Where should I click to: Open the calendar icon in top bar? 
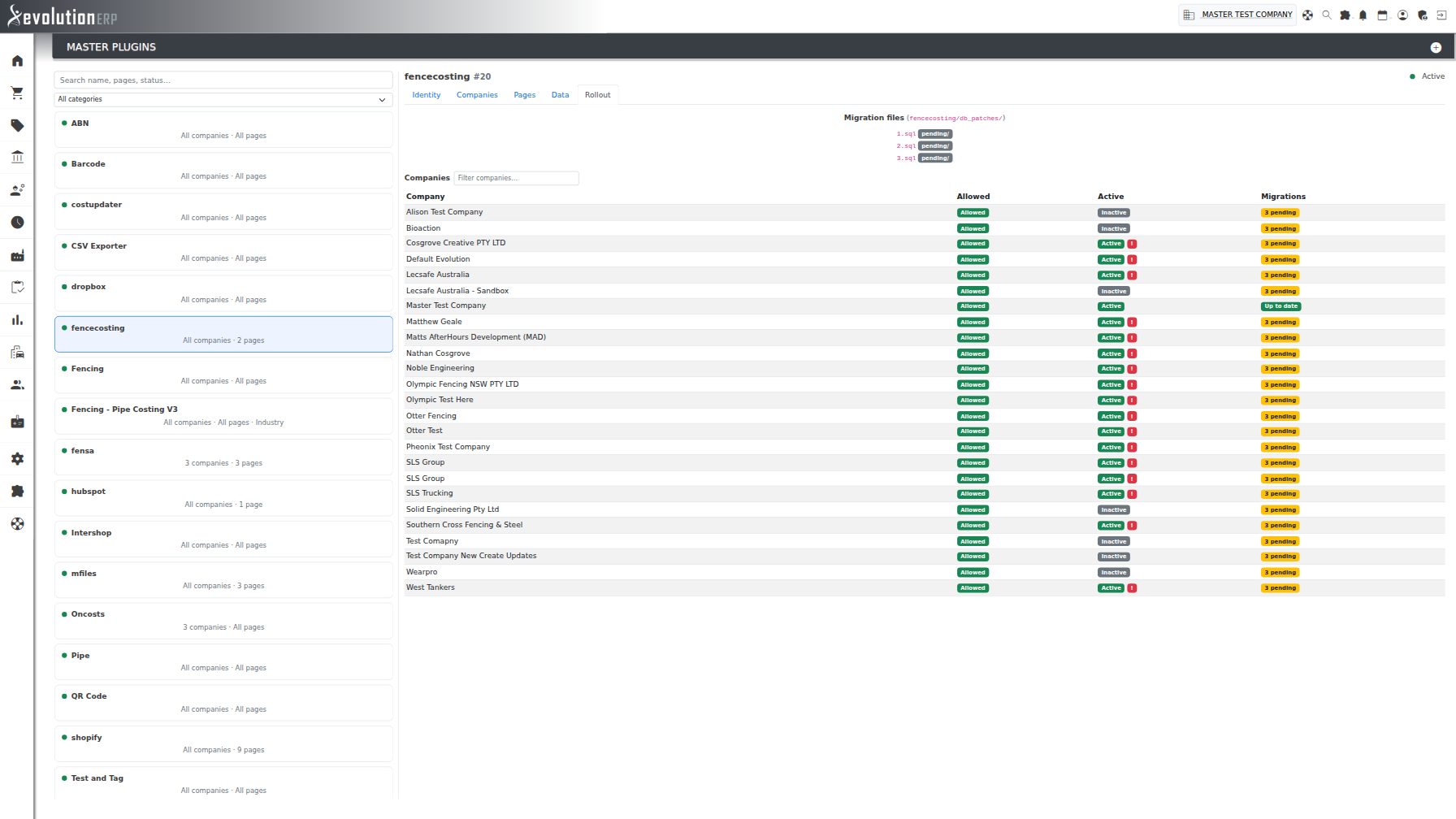pyautogui.click(x=1382, y=15)
